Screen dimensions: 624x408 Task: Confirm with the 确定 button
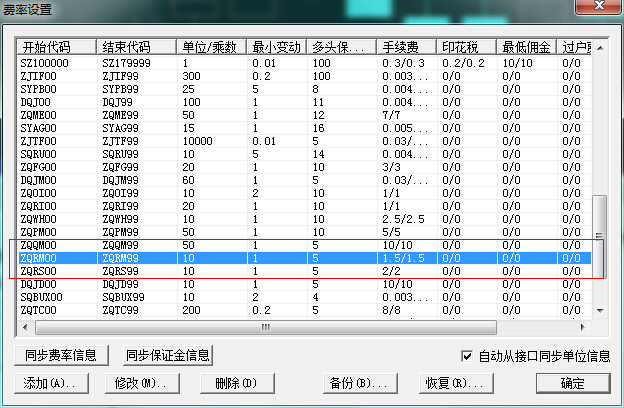pos(573,383)
